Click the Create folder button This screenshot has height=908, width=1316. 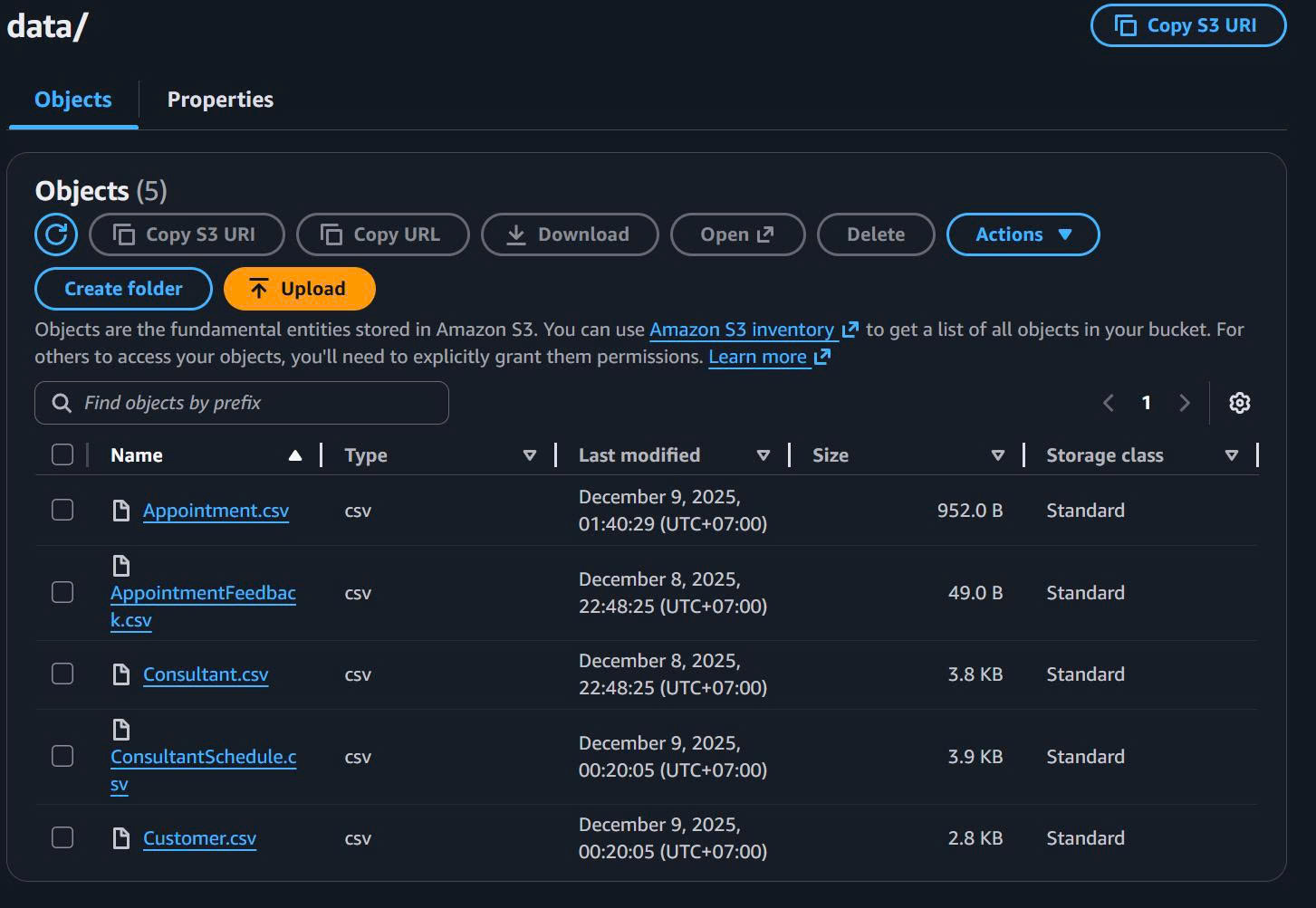coord(123,289)
